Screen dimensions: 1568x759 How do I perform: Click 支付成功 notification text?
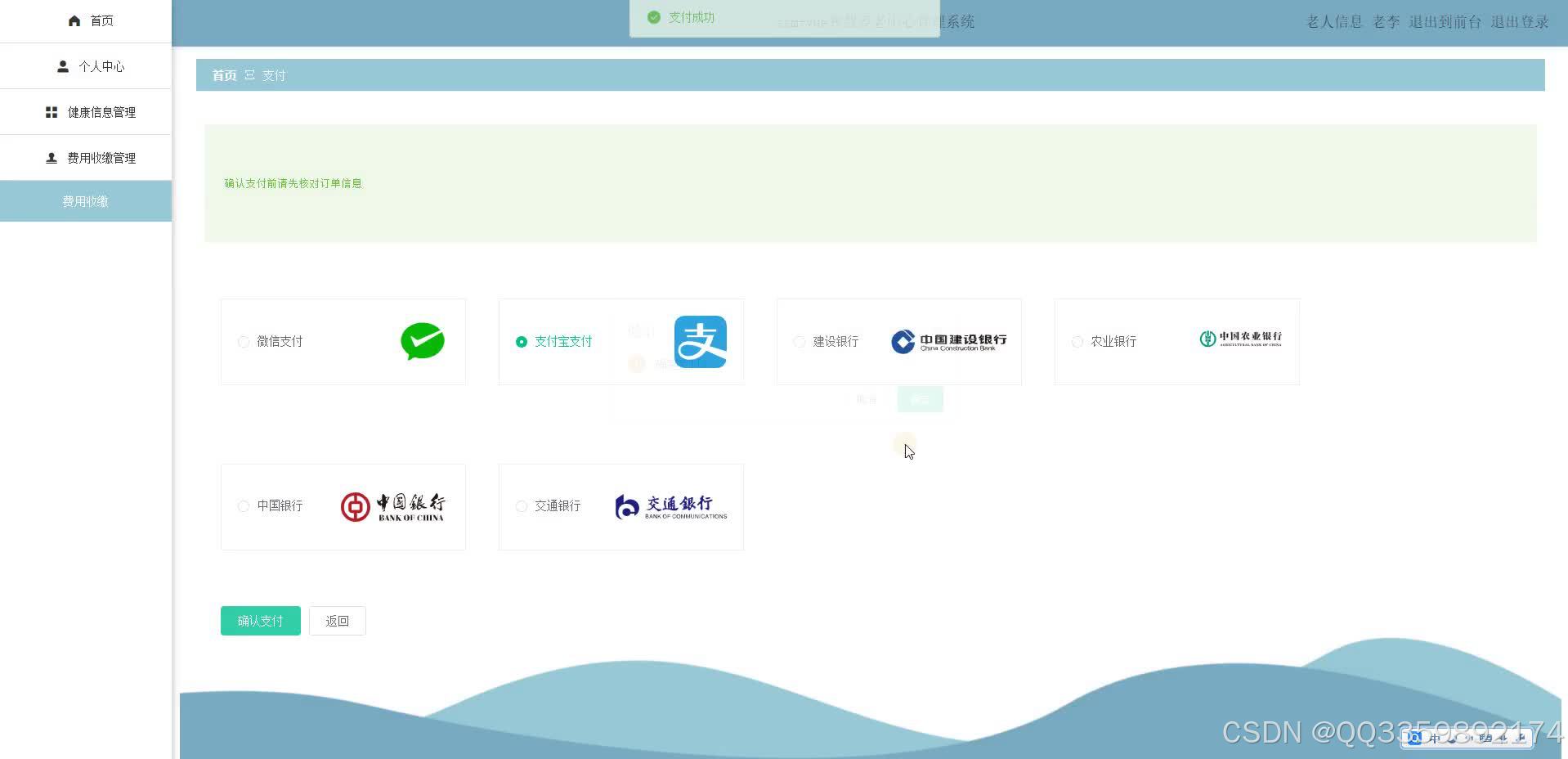coord(692,17)
